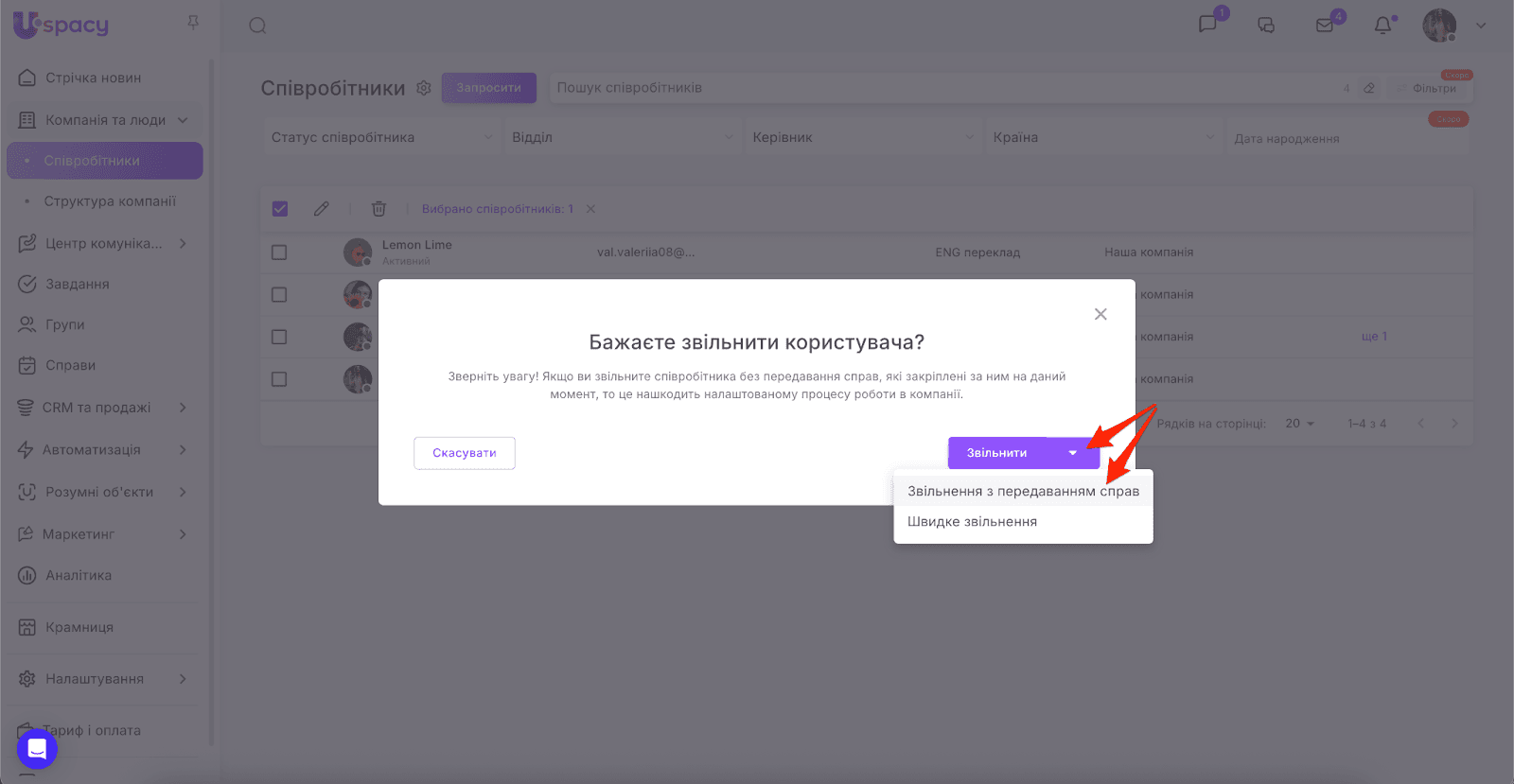Open the user profile avatar
Viewport: 1514px width, 784px height.
click(1439, 26)
